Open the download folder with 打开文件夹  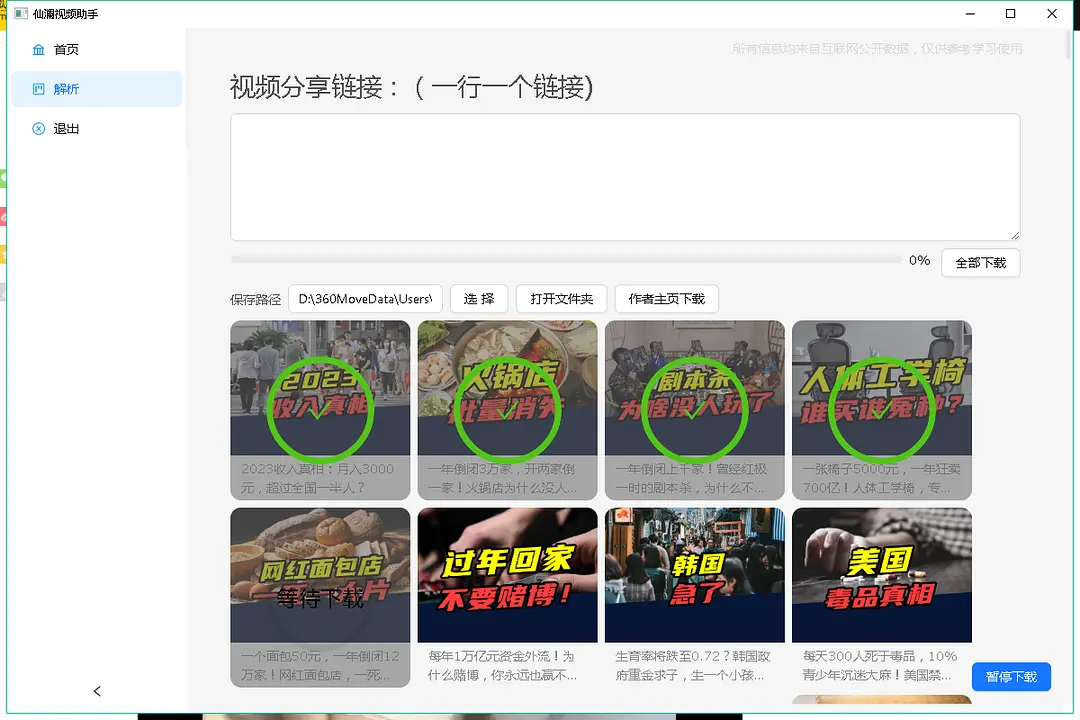[x=561, y=298]
